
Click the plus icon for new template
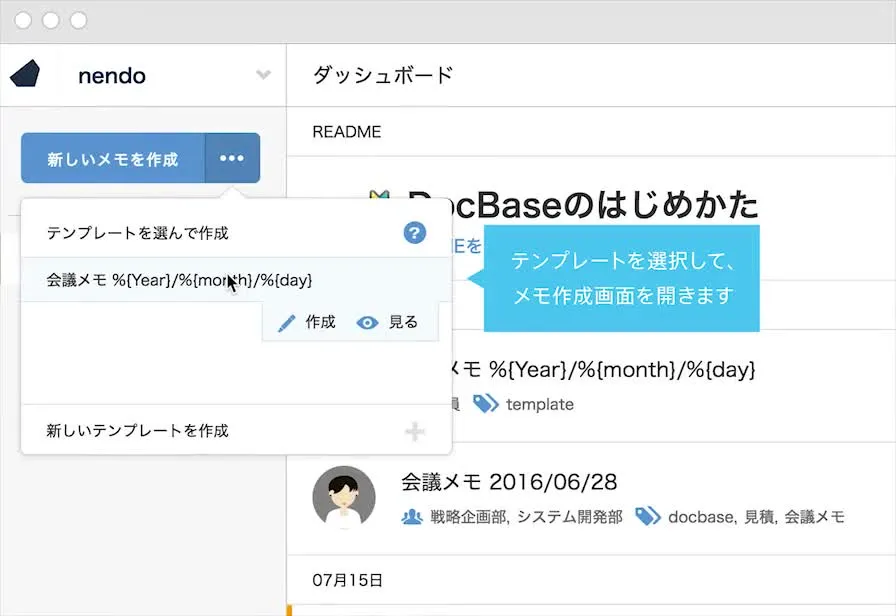click(x=415, y=431)
